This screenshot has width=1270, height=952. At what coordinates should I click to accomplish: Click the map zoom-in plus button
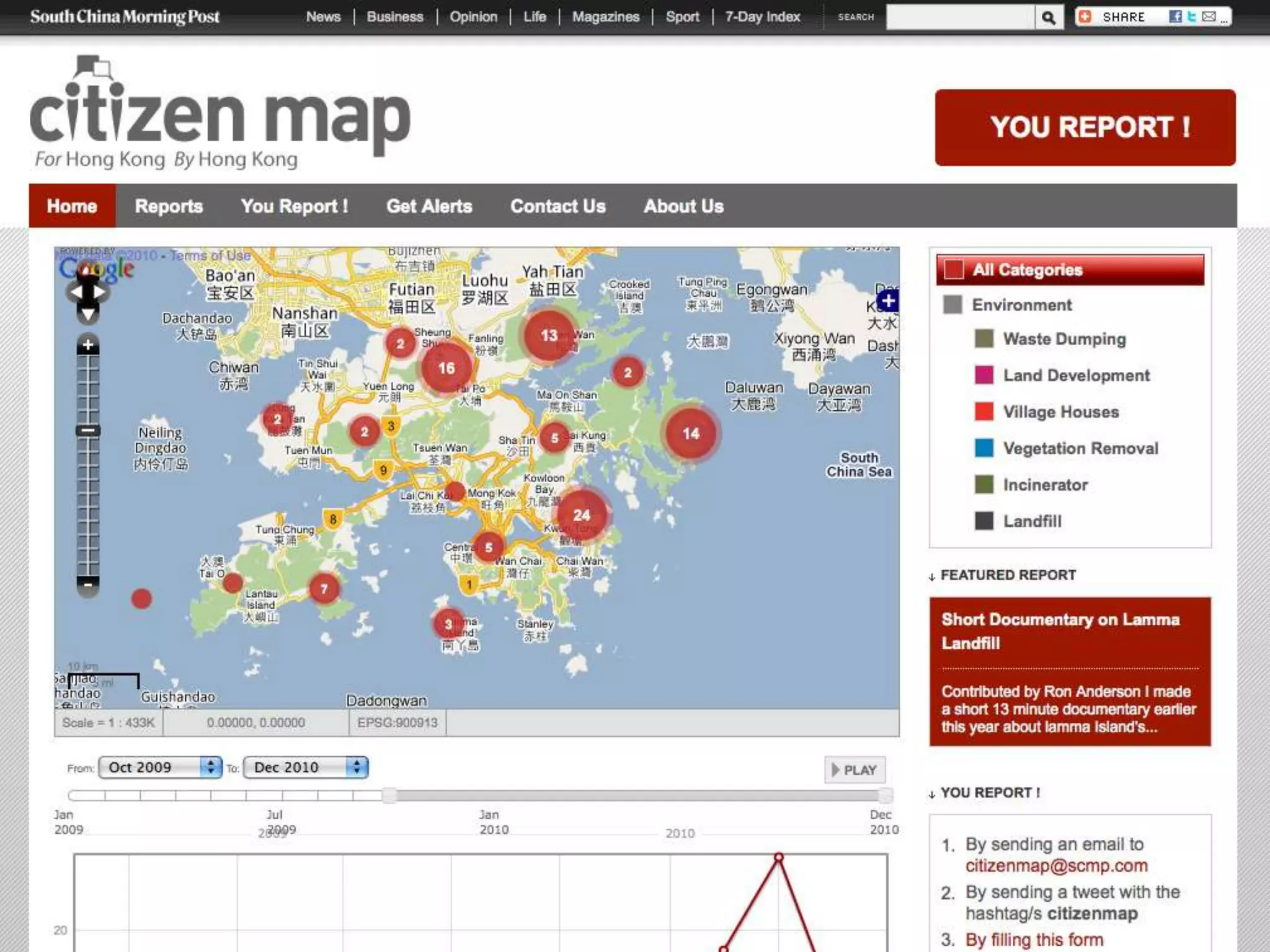(88, 345)
